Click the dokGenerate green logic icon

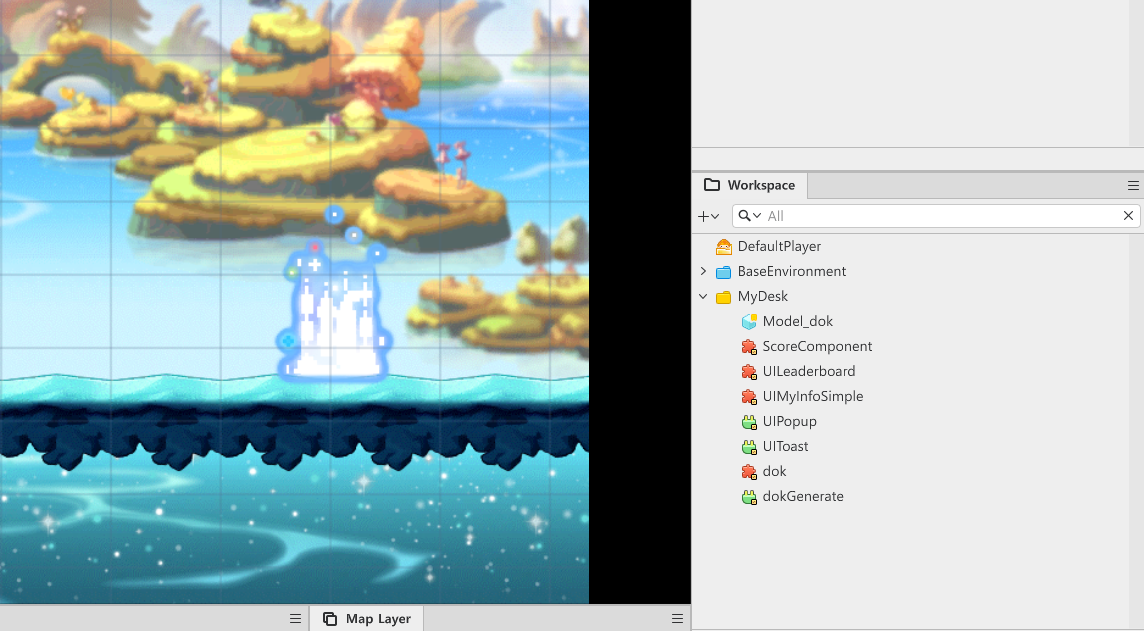tap(749, 497)
